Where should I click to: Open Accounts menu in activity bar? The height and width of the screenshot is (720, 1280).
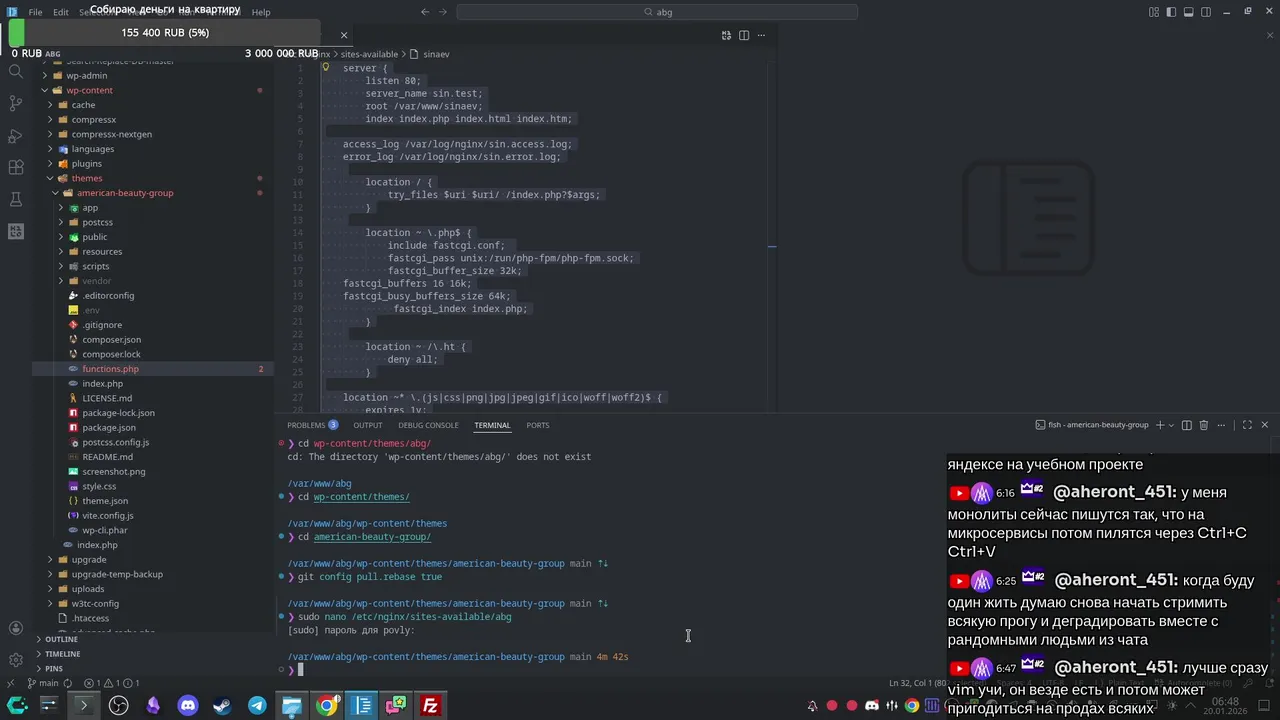[x=15, y=628]
